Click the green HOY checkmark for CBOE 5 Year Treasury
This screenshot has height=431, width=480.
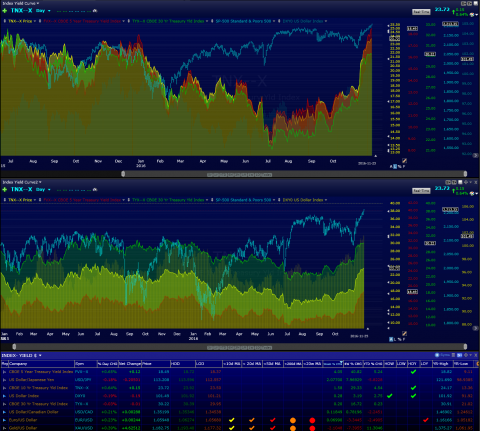(x=413, y=372)
